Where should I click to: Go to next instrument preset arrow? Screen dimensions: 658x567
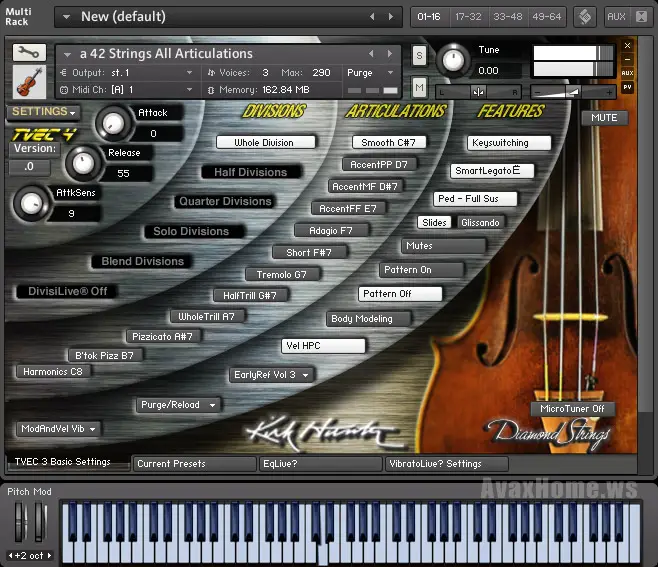coord(390,54)
